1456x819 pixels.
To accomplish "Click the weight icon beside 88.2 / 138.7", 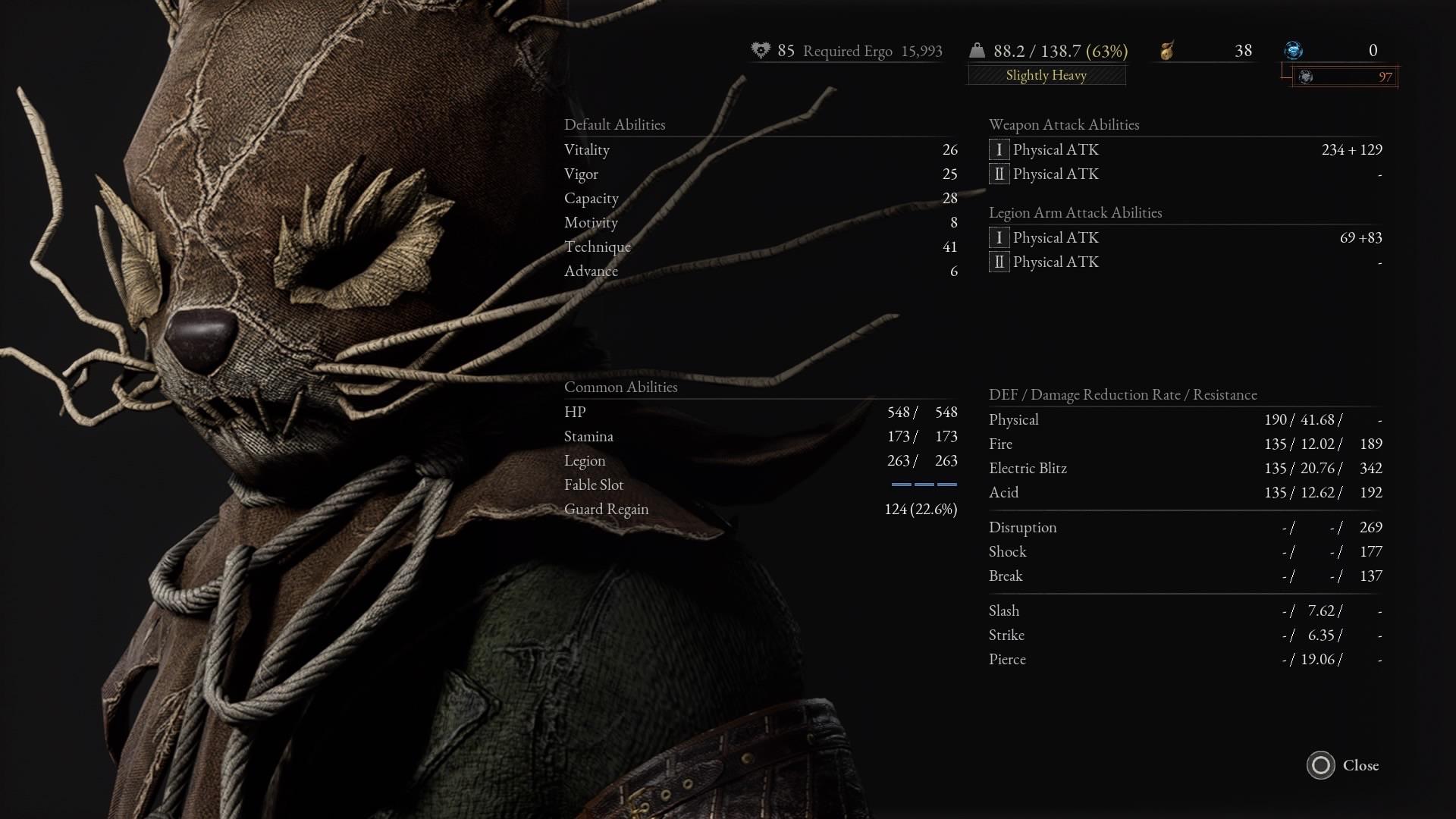I will point(977,50).
